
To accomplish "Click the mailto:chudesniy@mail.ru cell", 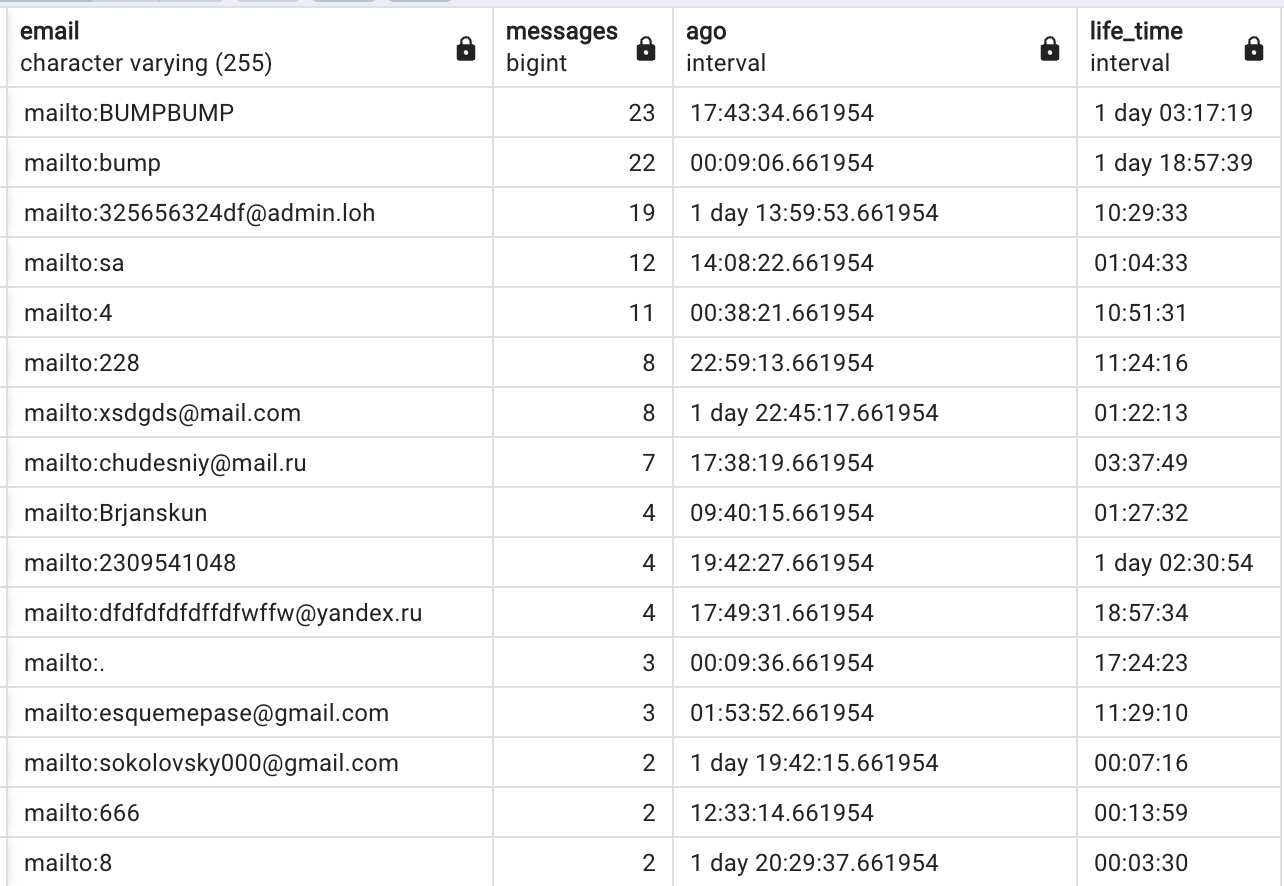I will click(x=165, y=463).
